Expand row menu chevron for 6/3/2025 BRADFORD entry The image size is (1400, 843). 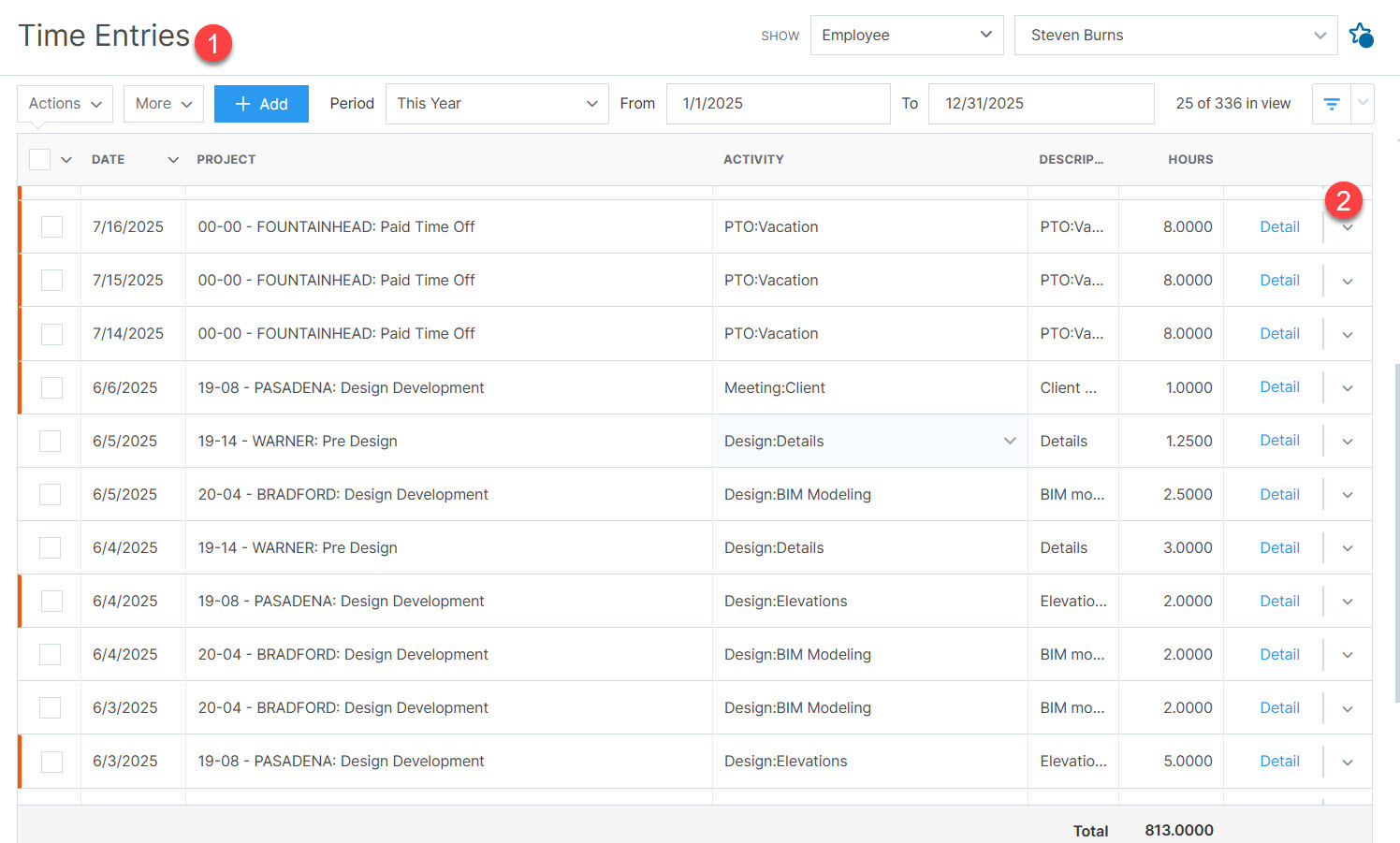coord(1348,708)
